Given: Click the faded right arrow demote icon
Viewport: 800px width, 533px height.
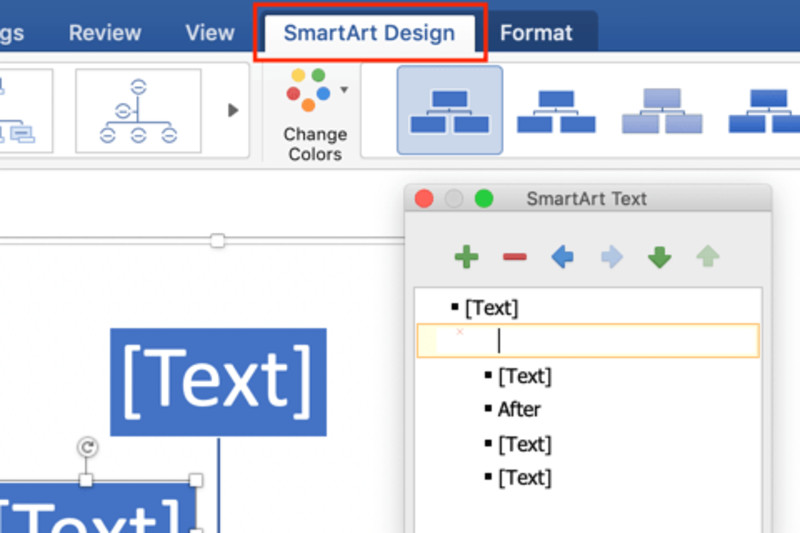Looking at the screenshot, I should [612, 257].
